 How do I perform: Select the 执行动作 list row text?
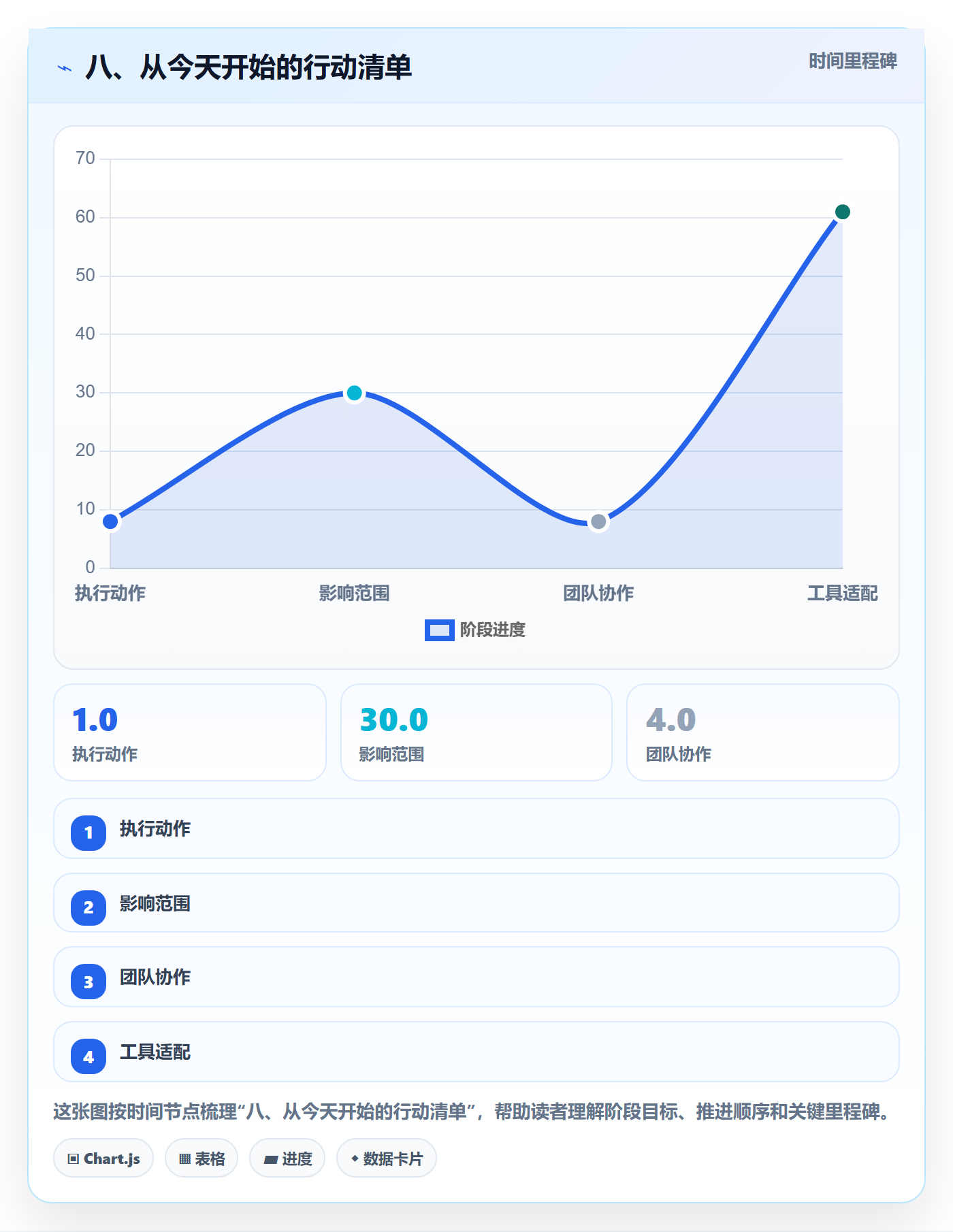coord(155,829)
